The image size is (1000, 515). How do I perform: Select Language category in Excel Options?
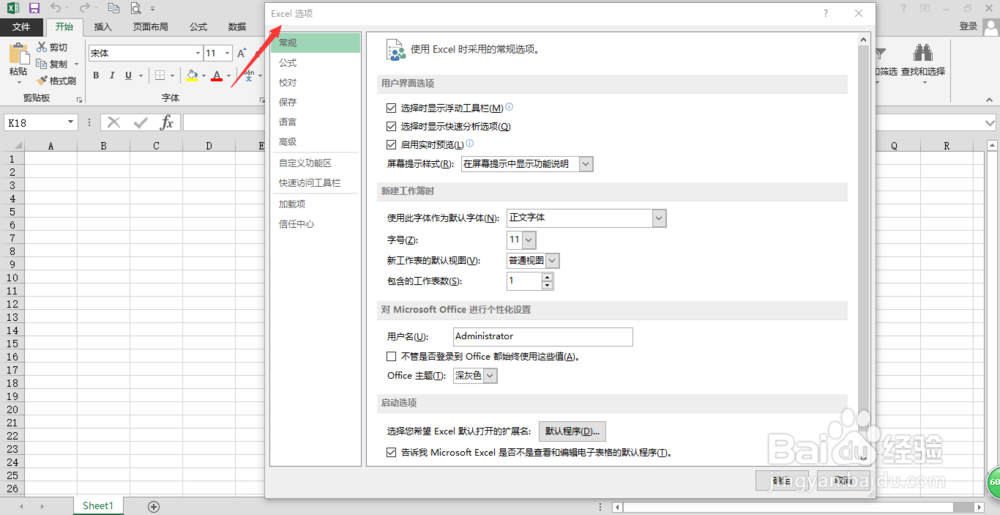click(316, 122)
